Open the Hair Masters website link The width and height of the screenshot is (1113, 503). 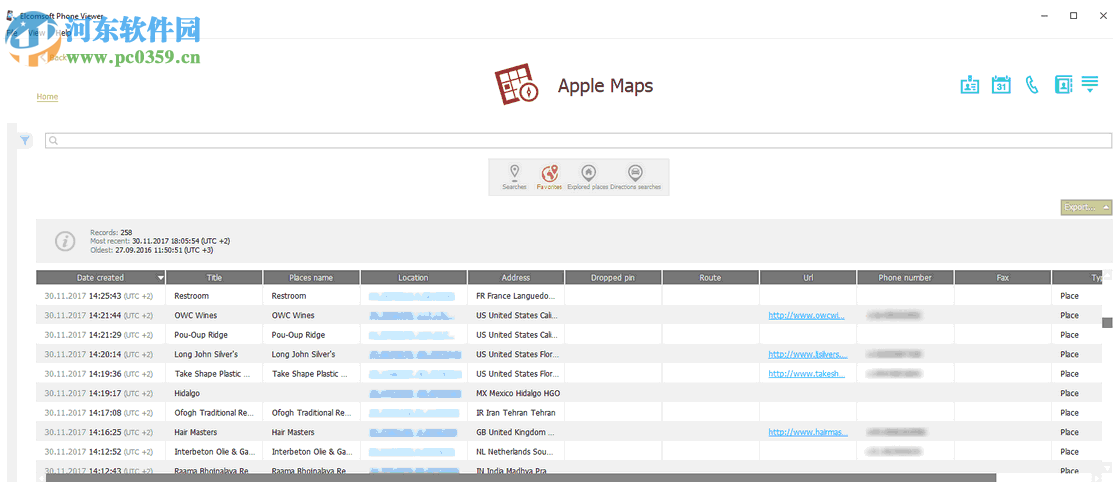tap(808, 432)
